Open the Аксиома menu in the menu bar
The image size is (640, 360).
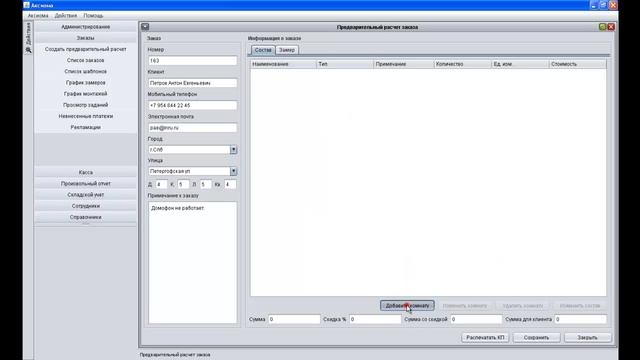click(38, 16)
